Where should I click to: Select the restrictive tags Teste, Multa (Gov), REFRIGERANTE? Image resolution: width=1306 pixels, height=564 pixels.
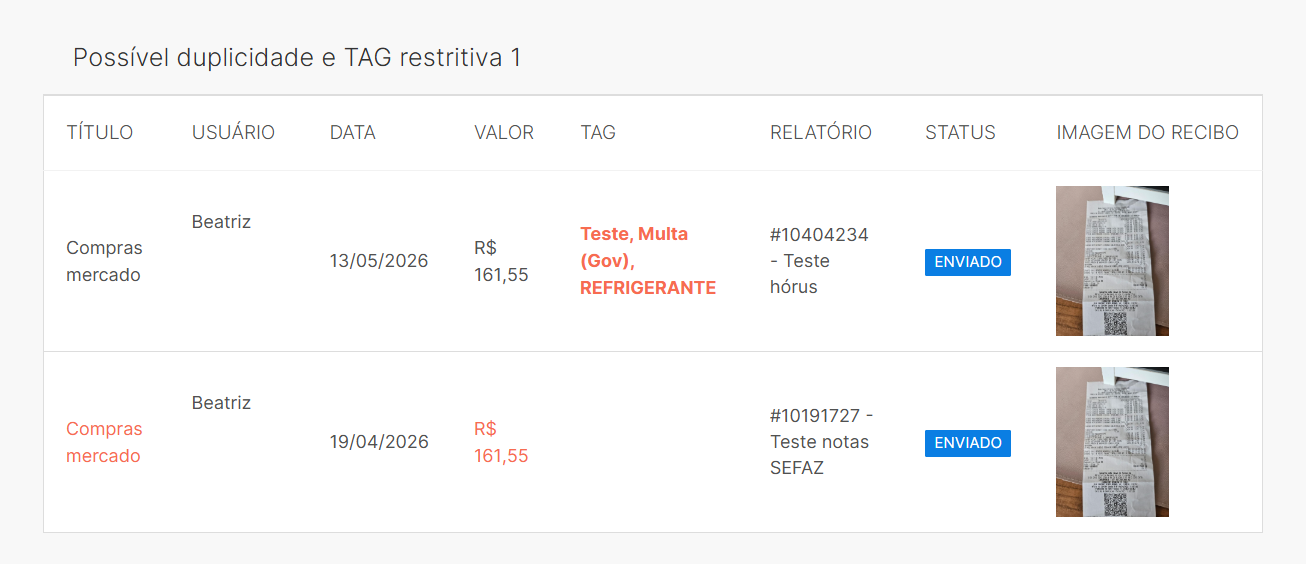tap(648, 261)
